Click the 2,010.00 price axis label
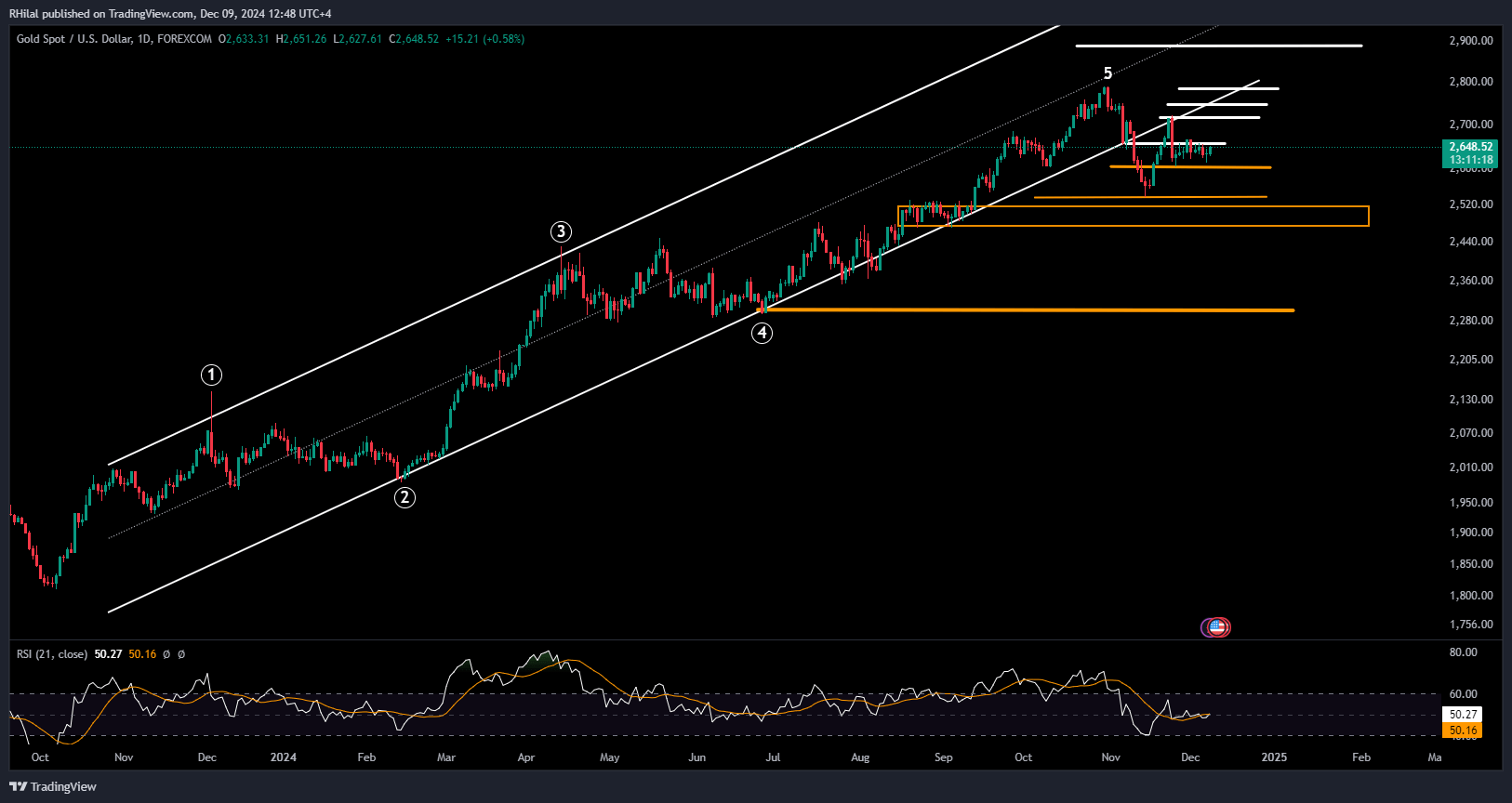Viewport: 1512px width, 803px height. click(1471, 467)
